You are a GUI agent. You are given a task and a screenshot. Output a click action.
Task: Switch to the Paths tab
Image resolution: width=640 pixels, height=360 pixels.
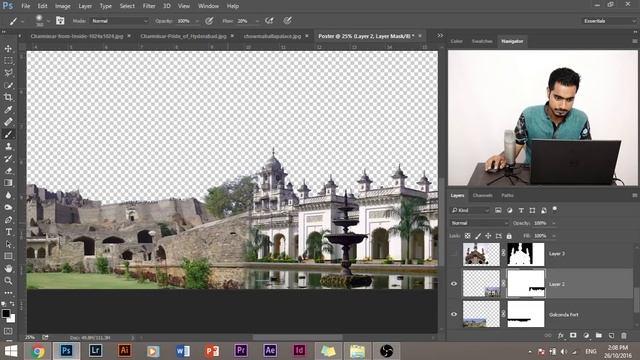point(507,196)
